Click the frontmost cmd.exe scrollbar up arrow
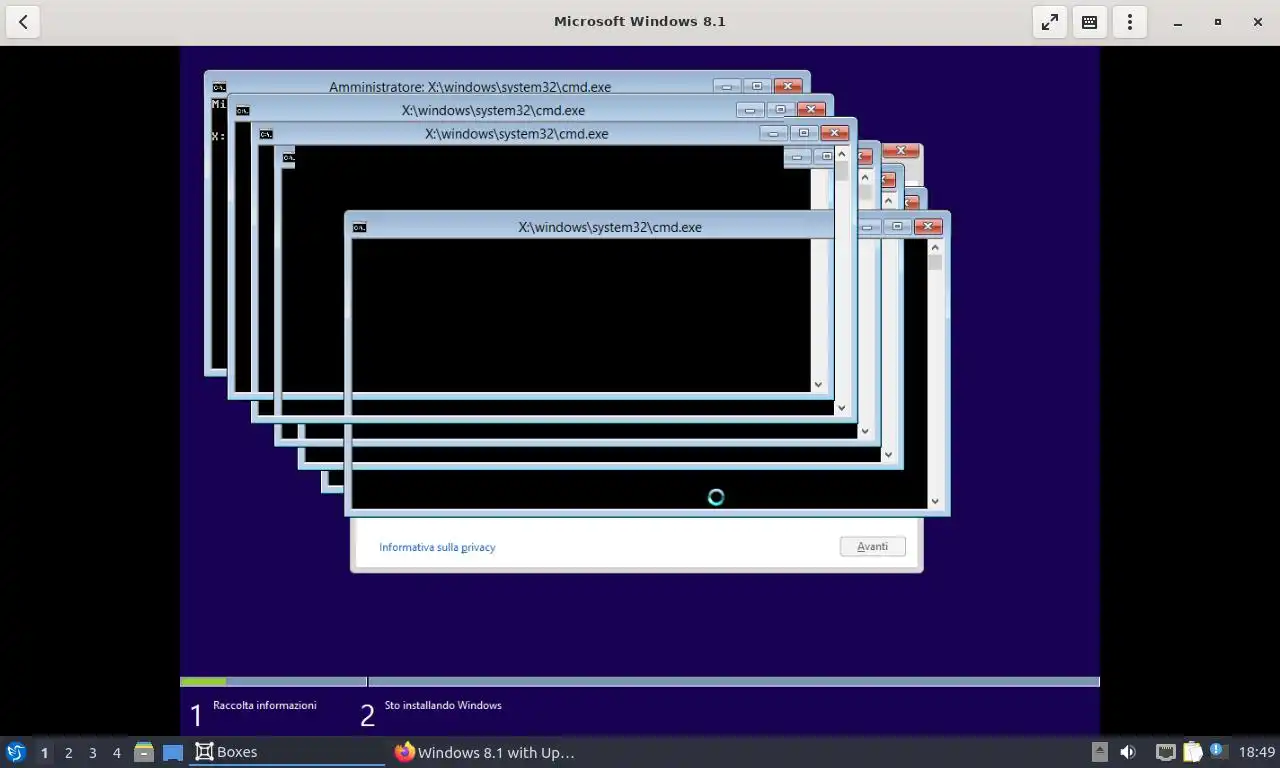This screenshot has width=1280, height=768. 935,247
